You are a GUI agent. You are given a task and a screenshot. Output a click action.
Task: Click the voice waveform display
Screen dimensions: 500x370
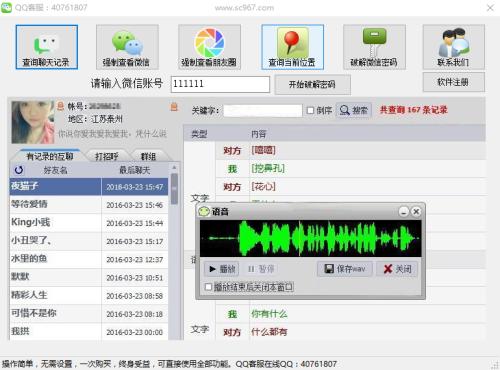tap(310, 238)
